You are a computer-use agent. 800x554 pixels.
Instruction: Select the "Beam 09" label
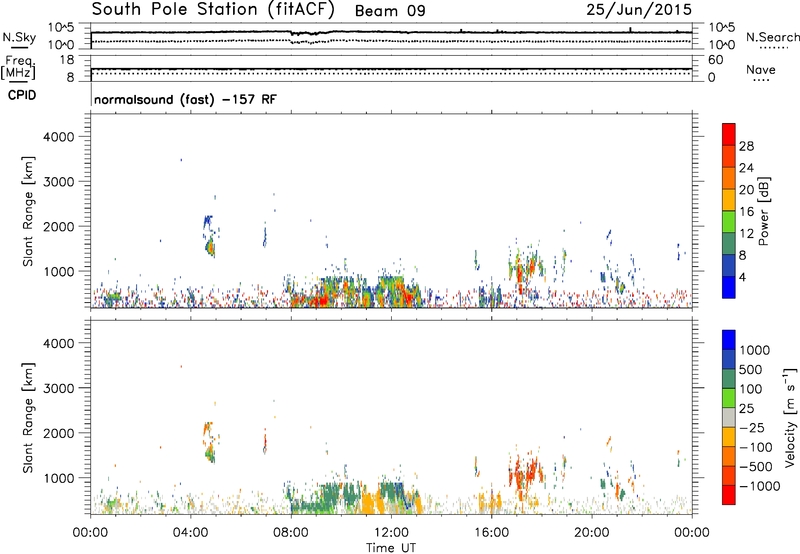[x=390, y=11]
